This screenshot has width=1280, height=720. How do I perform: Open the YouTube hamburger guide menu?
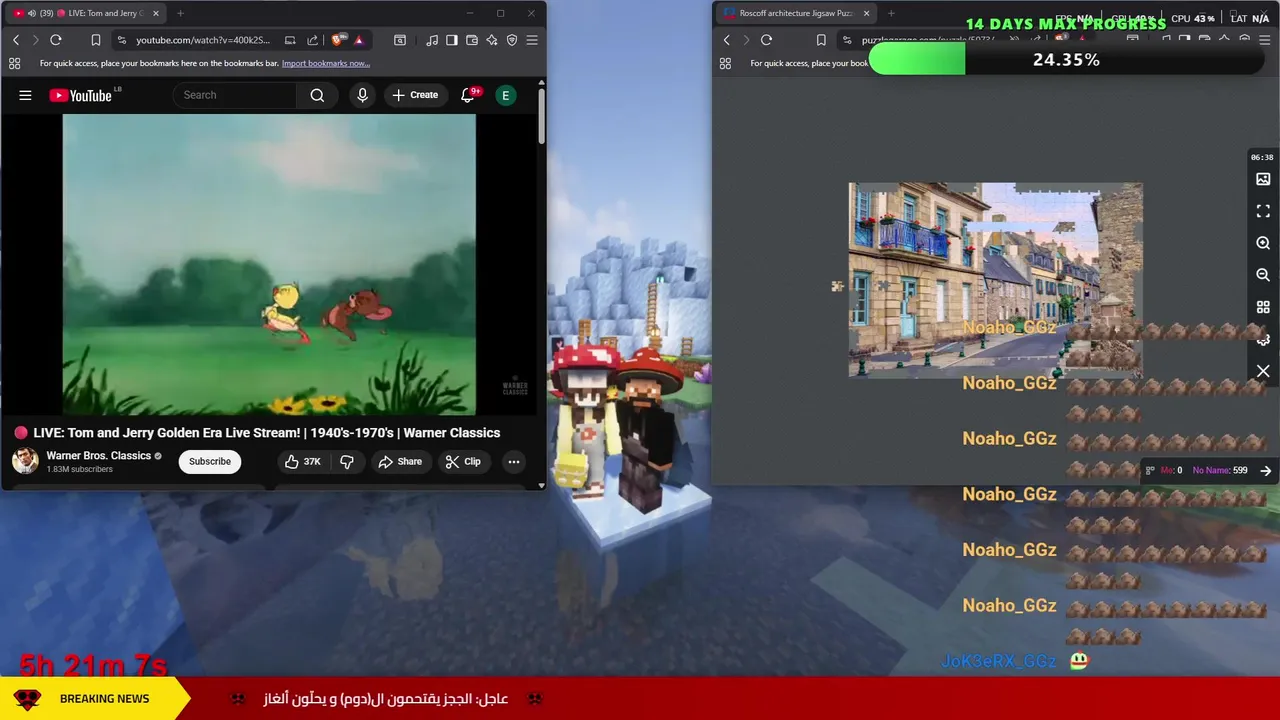pos(25,95)
